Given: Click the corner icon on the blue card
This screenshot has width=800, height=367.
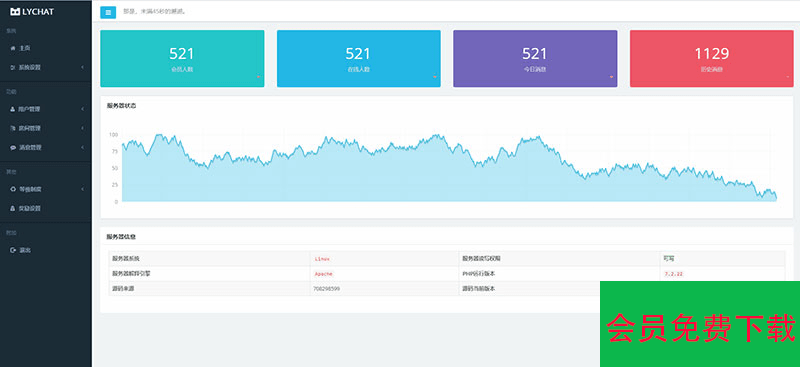Looking at the screenshot, I should point(435,77).
